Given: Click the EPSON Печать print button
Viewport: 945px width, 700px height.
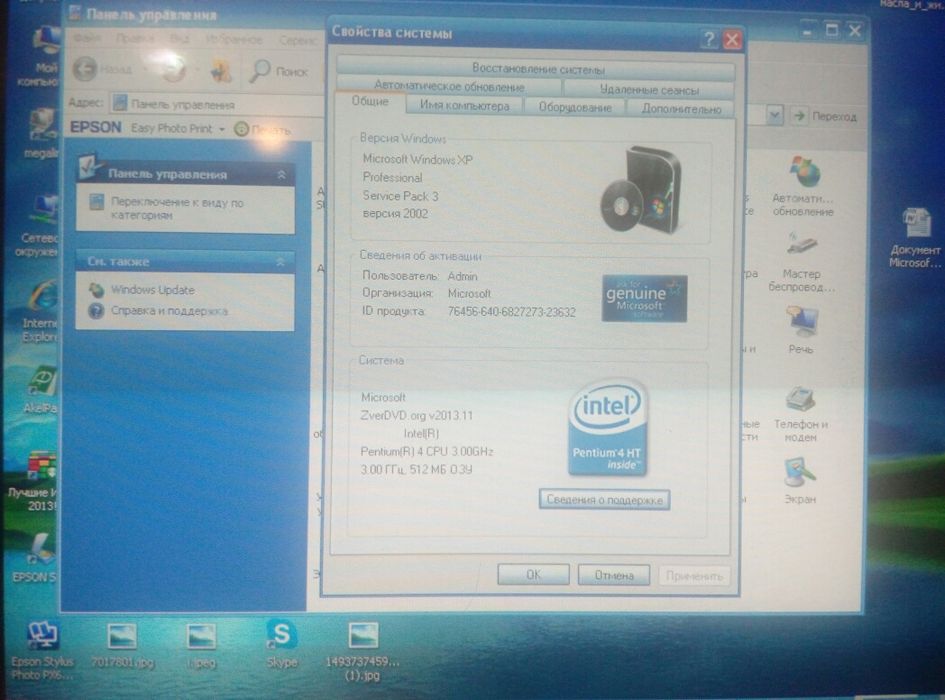Looking at the screenshot, I should tap(263, 129).
